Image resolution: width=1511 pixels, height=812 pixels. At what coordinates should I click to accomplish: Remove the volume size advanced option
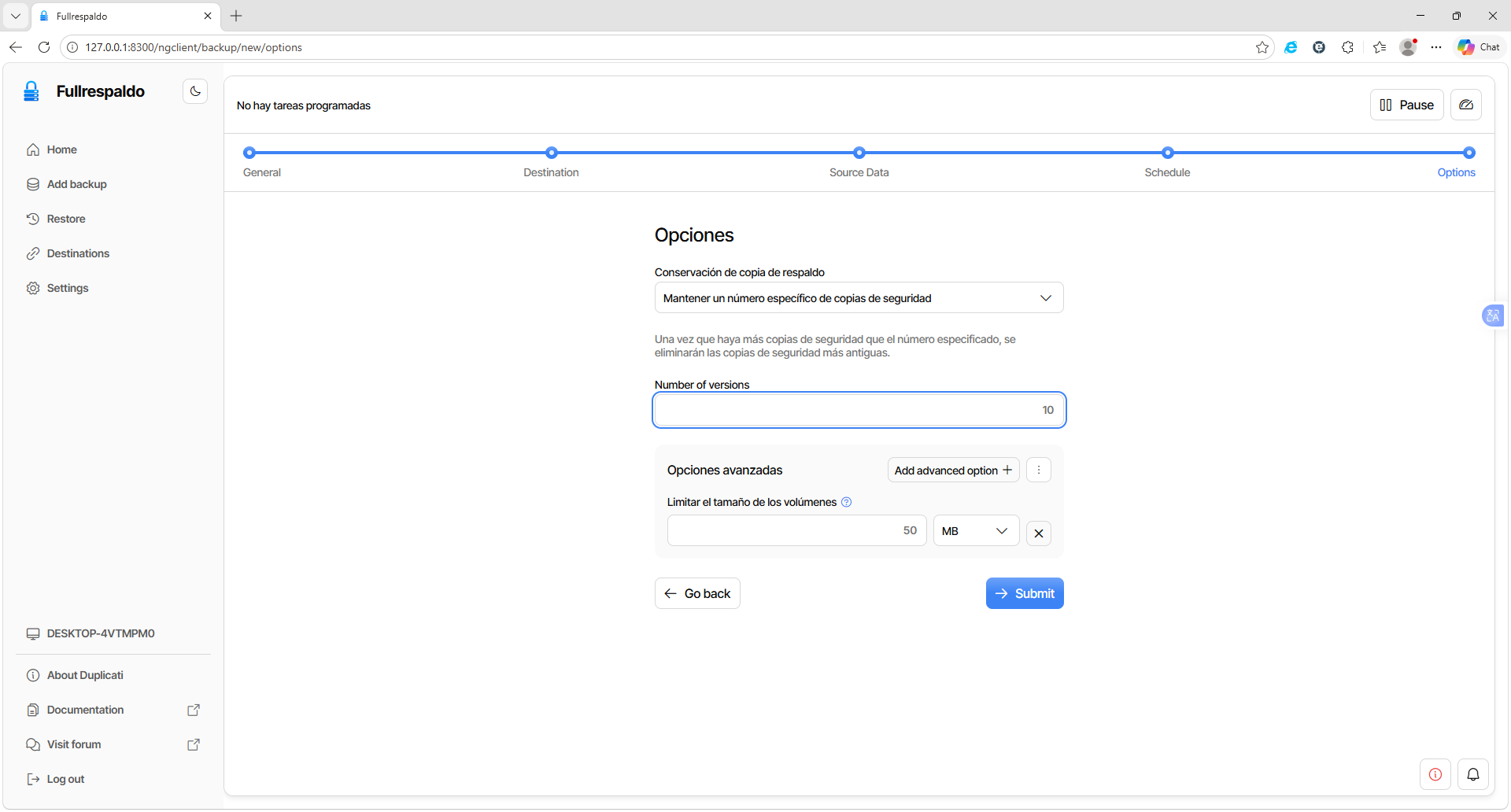(1039, 533)
